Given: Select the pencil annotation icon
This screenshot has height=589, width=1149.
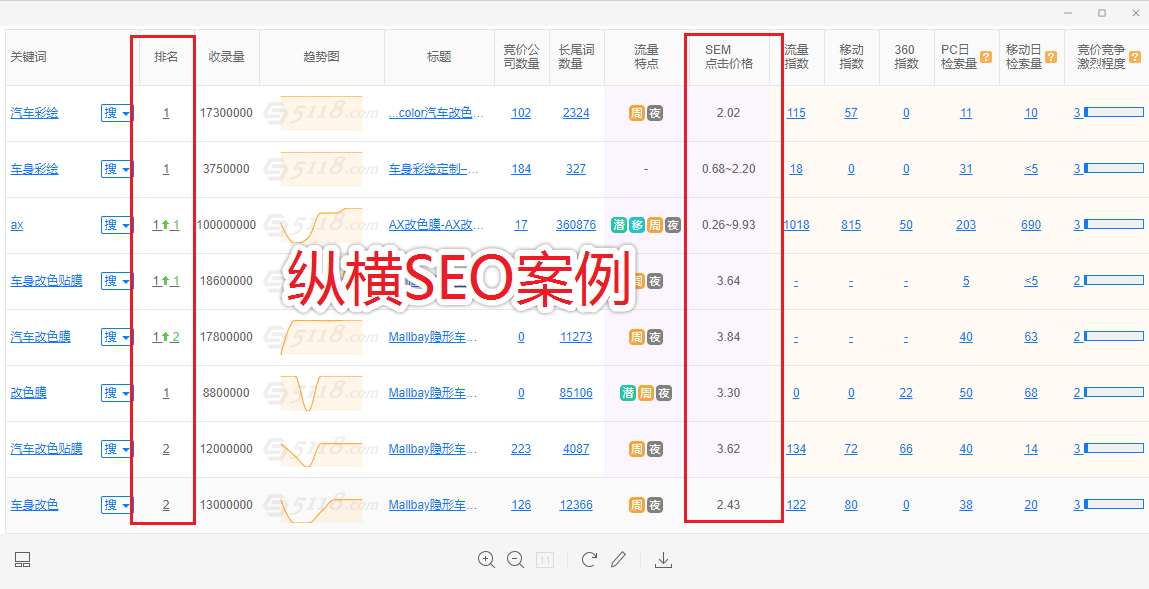Looking at the screenshot, I should click(x=618, y=559).
